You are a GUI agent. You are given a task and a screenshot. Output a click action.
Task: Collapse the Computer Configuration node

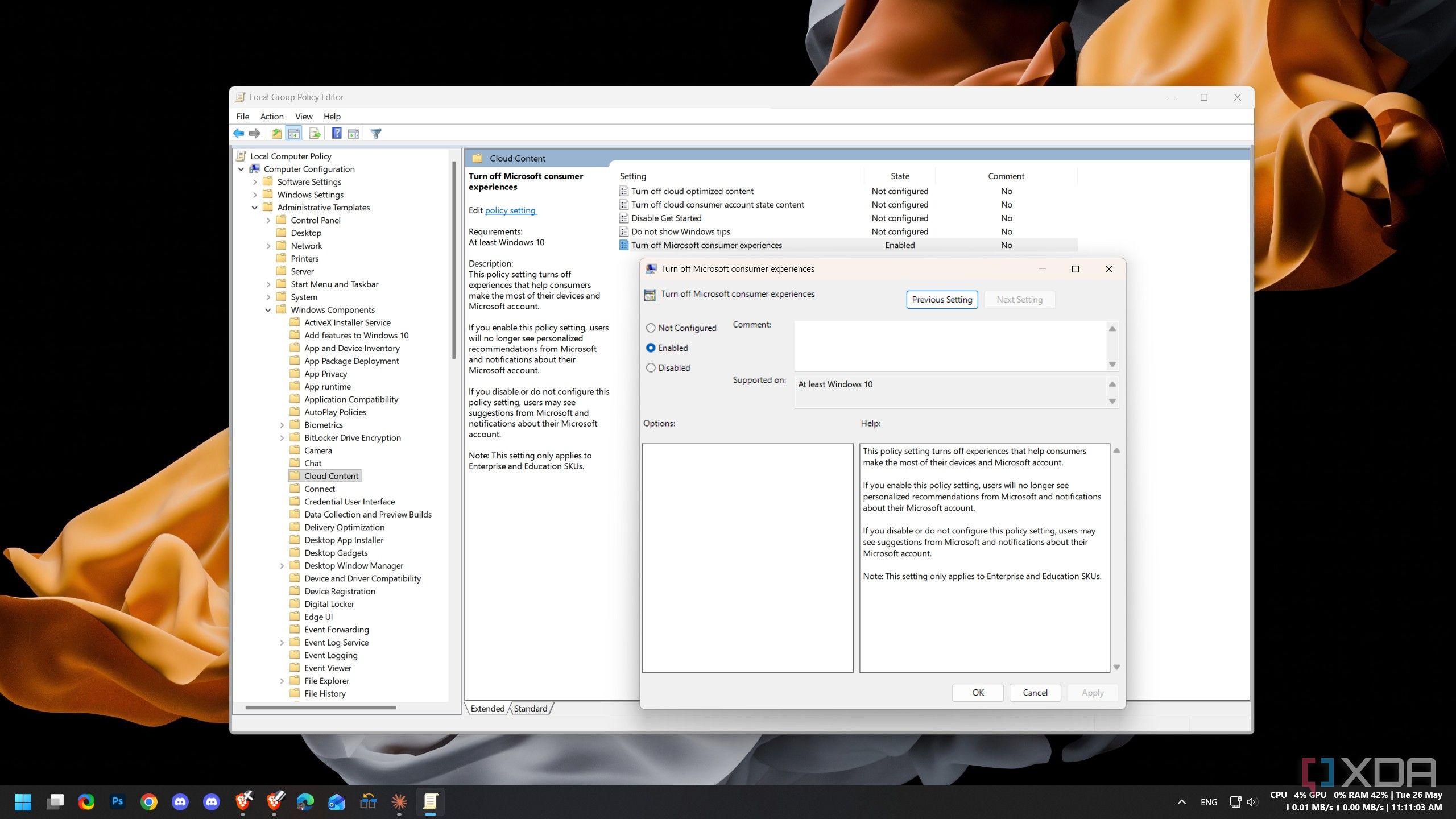point(241,169)
